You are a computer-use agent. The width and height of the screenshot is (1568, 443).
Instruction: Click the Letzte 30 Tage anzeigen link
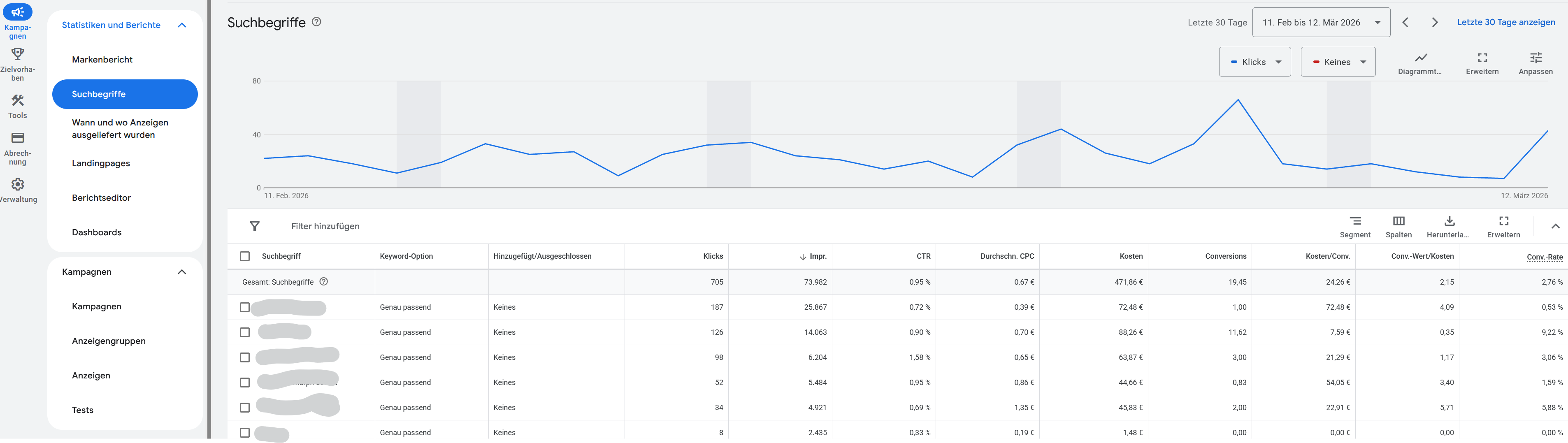pos(1505,22)
